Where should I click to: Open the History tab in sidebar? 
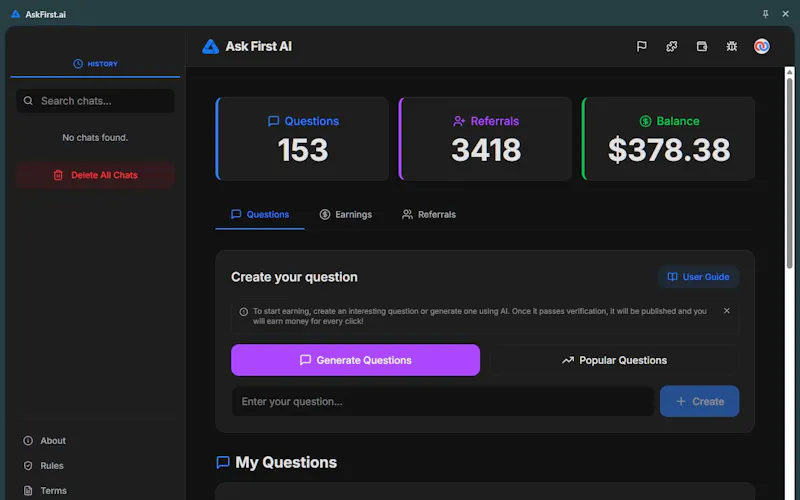95,64
